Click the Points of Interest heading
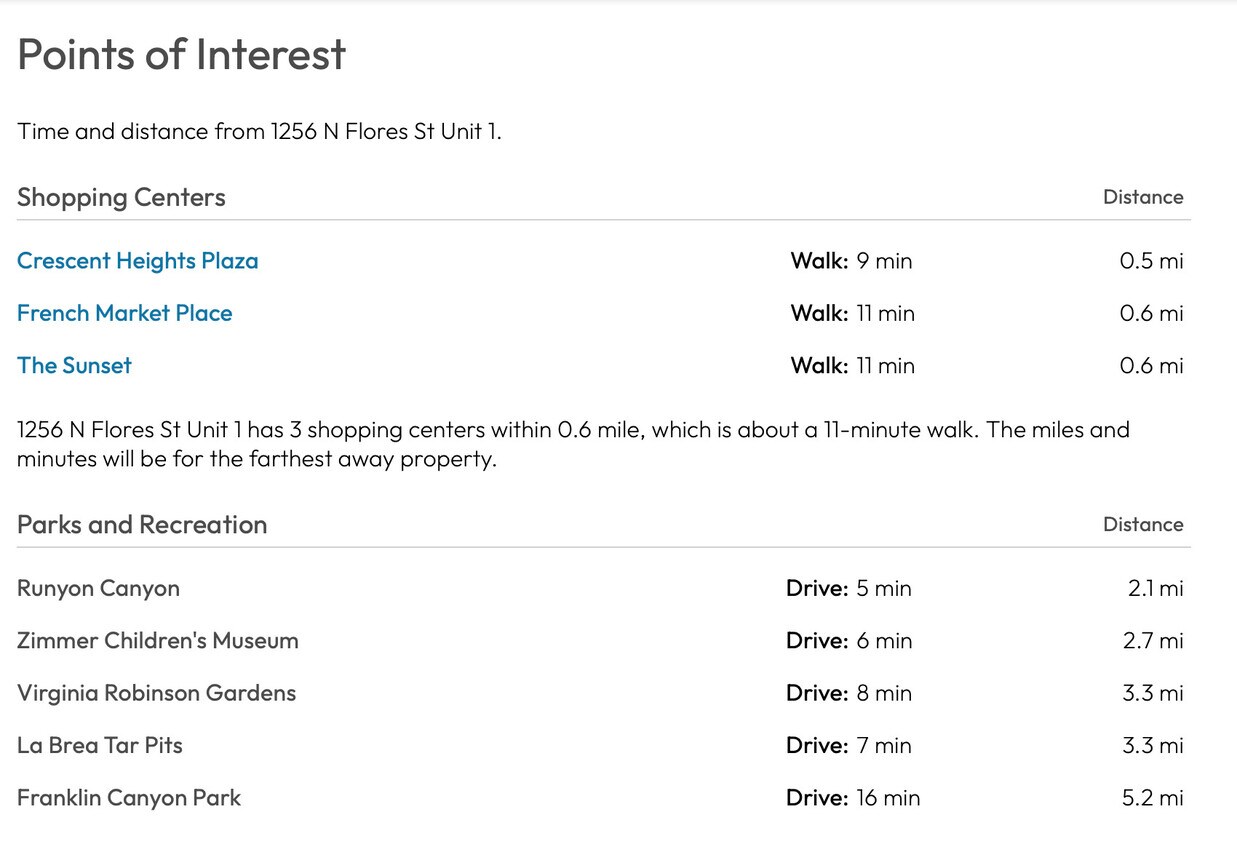Screen dimensions: 1237x844 (181, 55)
